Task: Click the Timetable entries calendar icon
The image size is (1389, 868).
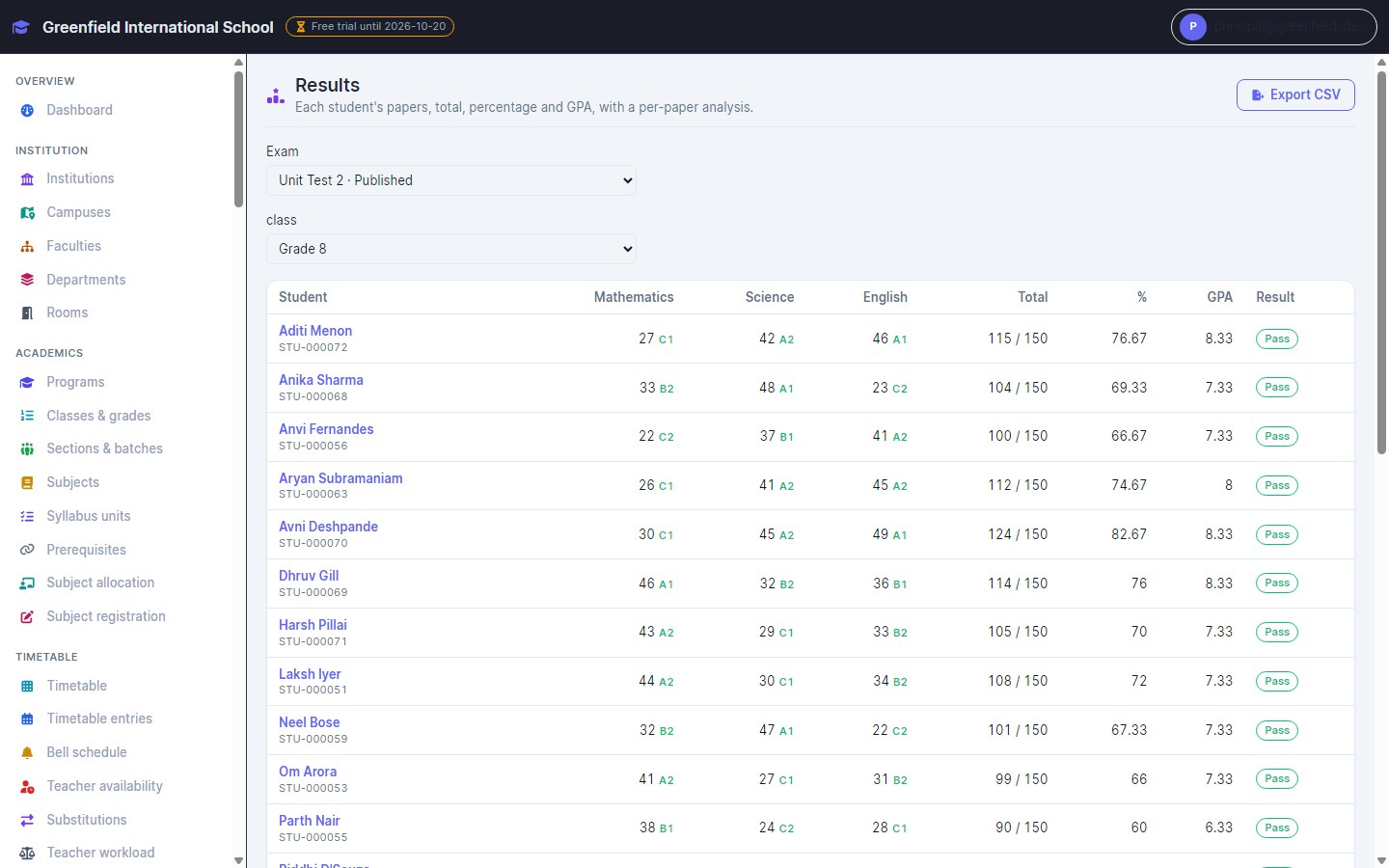Action: pos(27,719)
